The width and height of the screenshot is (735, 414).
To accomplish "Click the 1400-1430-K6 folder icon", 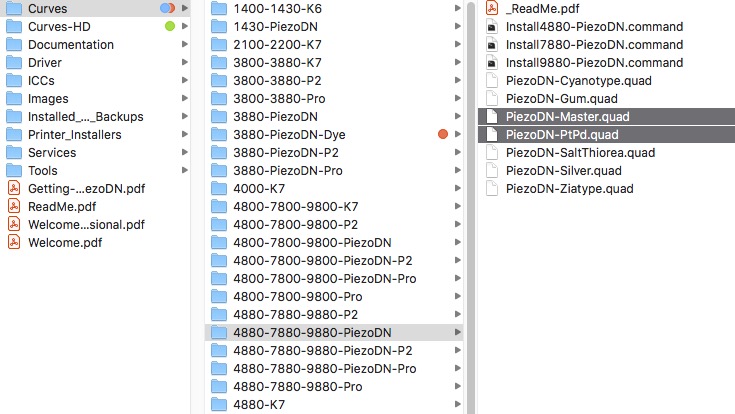I will [x=220, y=8].
